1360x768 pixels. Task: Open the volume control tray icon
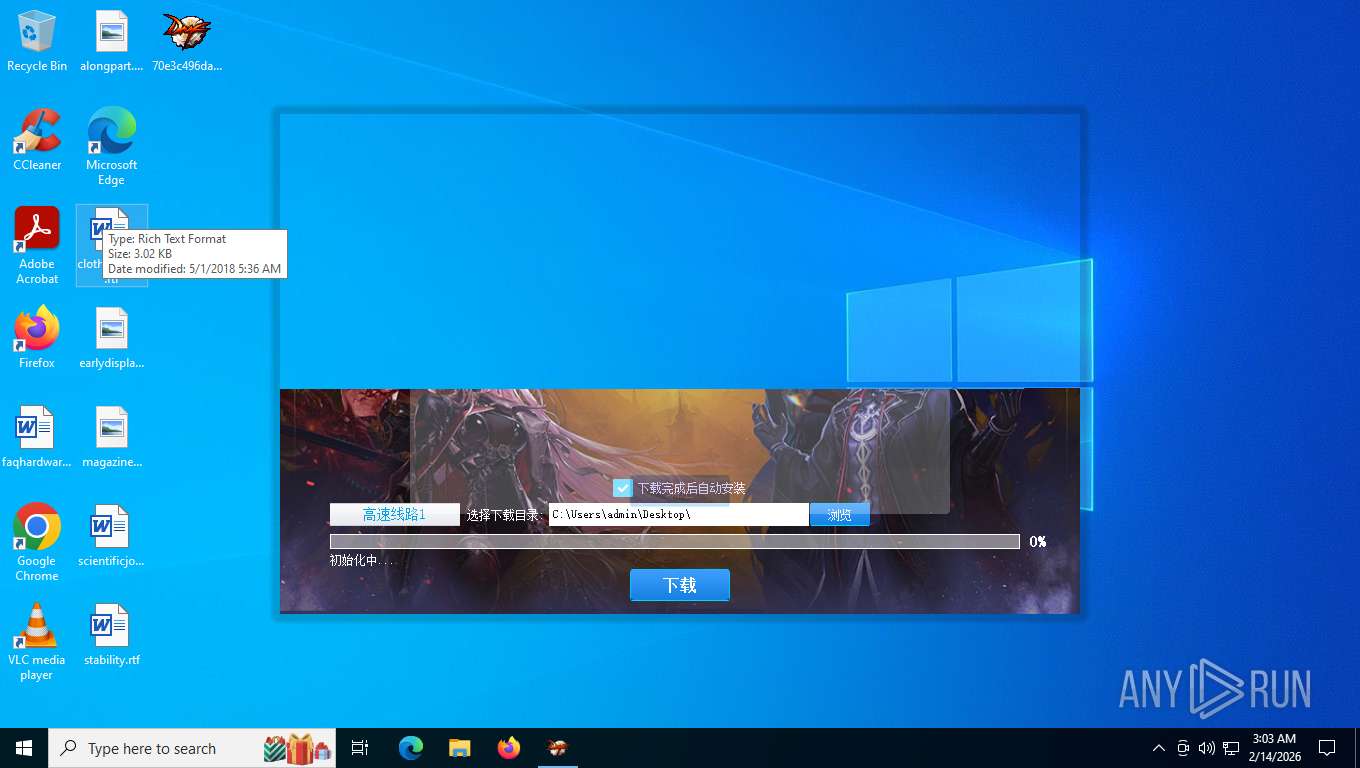(1207, 748)
